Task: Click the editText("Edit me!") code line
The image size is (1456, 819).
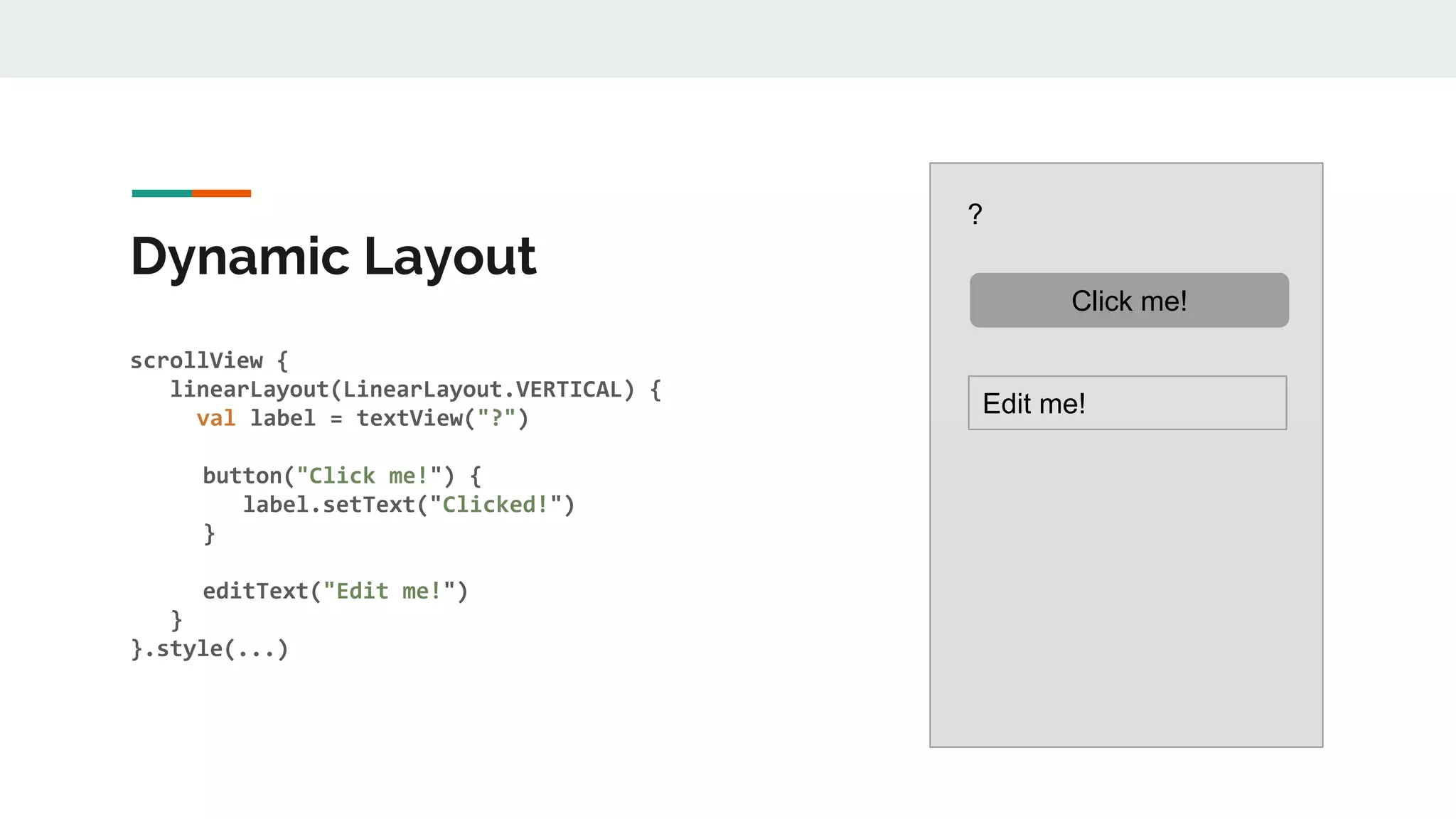Action: (336, 591)
